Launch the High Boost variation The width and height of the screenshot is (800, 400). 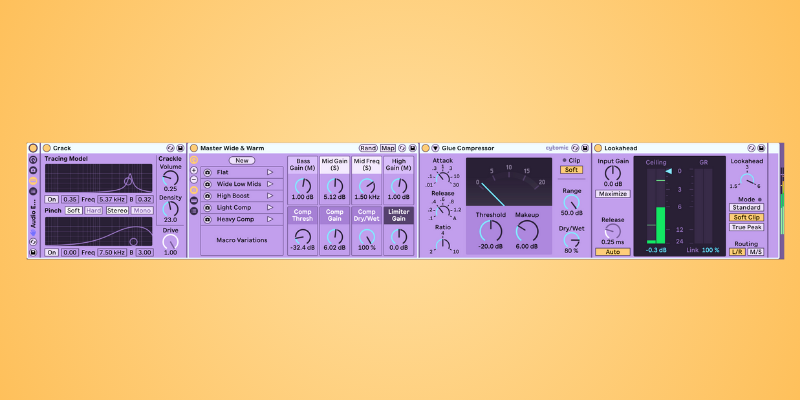(x=270, y=196)
